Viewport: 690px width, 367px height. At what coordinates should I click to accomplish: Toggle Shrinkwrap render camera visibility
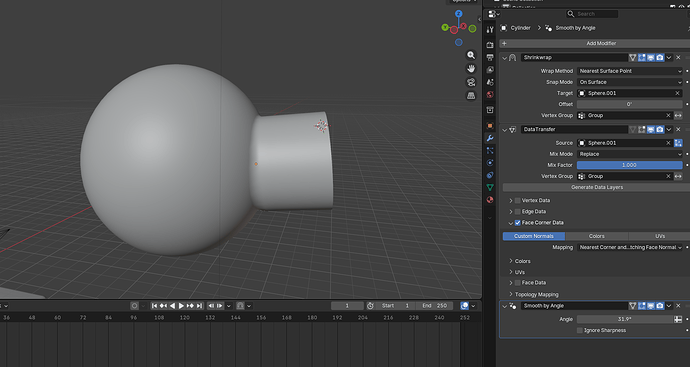tap(660, 58)
